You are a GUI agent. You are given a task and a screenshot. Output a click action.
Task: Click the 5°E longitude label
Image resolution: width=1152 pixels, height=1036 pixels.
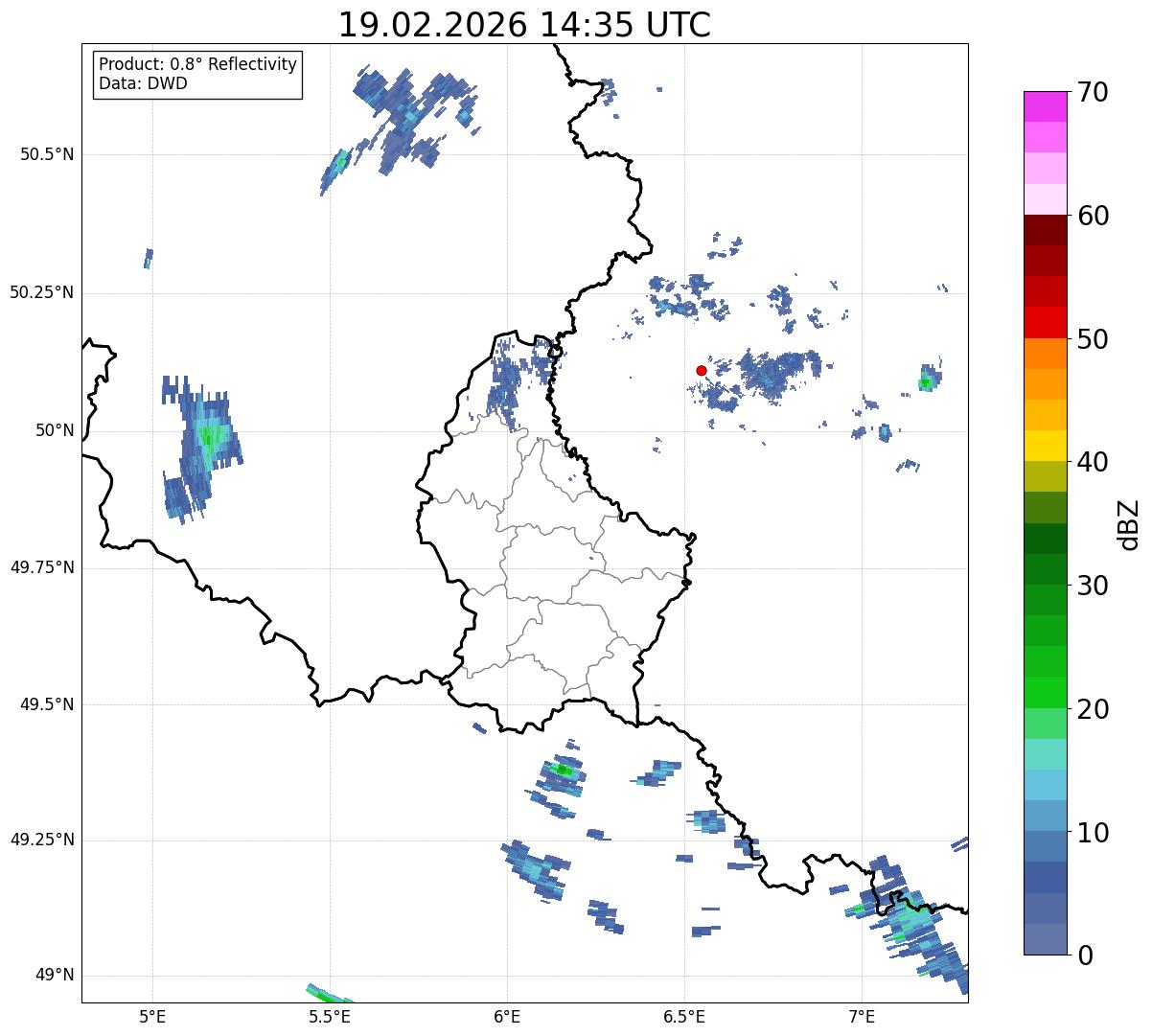pos(152,1016)
